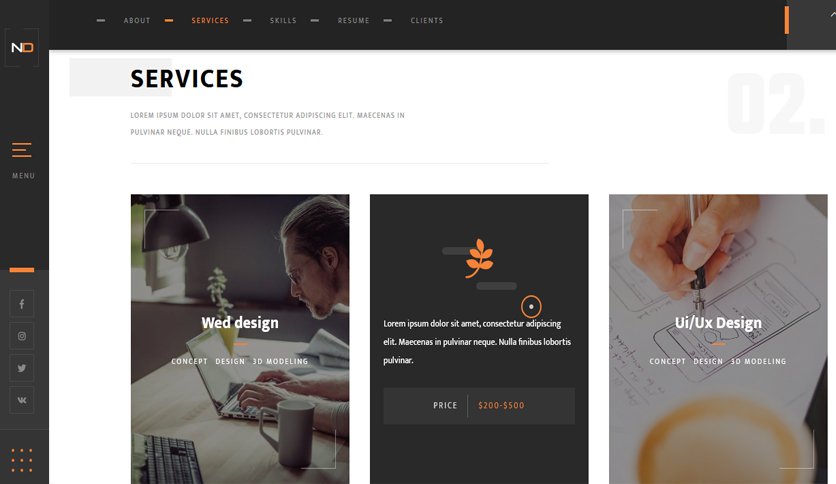Click the MENU text label in sidebar
Screen dimensions: 836x484
pyautogui.click(x=23, y=175)
